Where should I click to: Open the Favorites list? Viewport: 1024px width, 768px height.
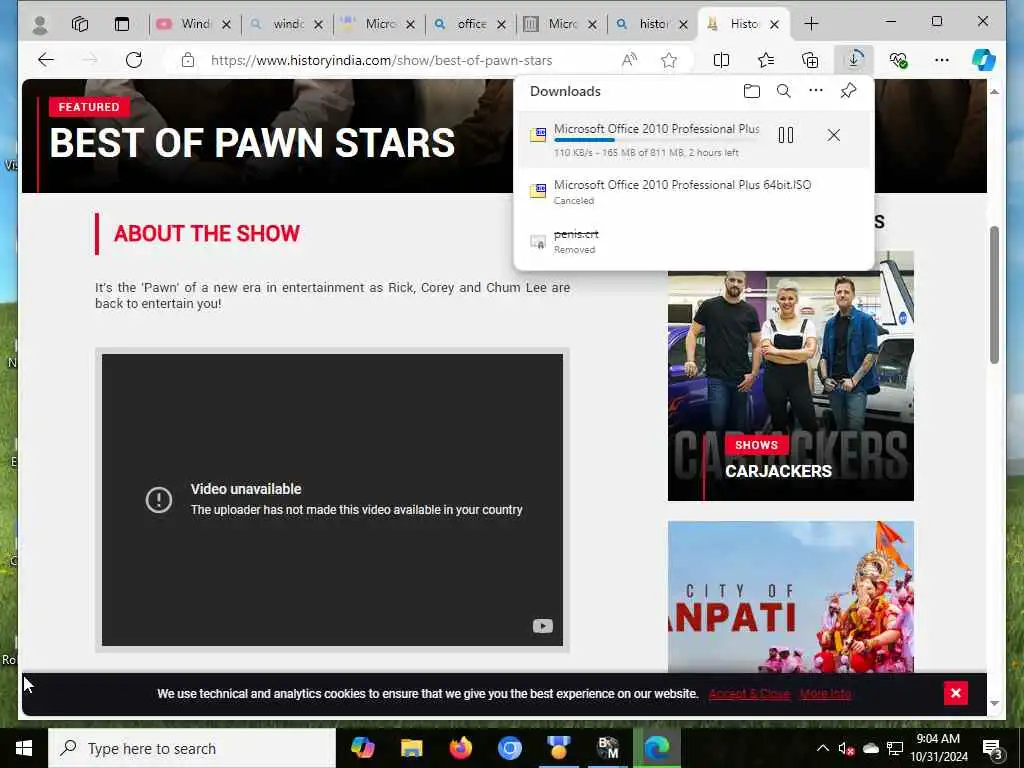[766, 60]
